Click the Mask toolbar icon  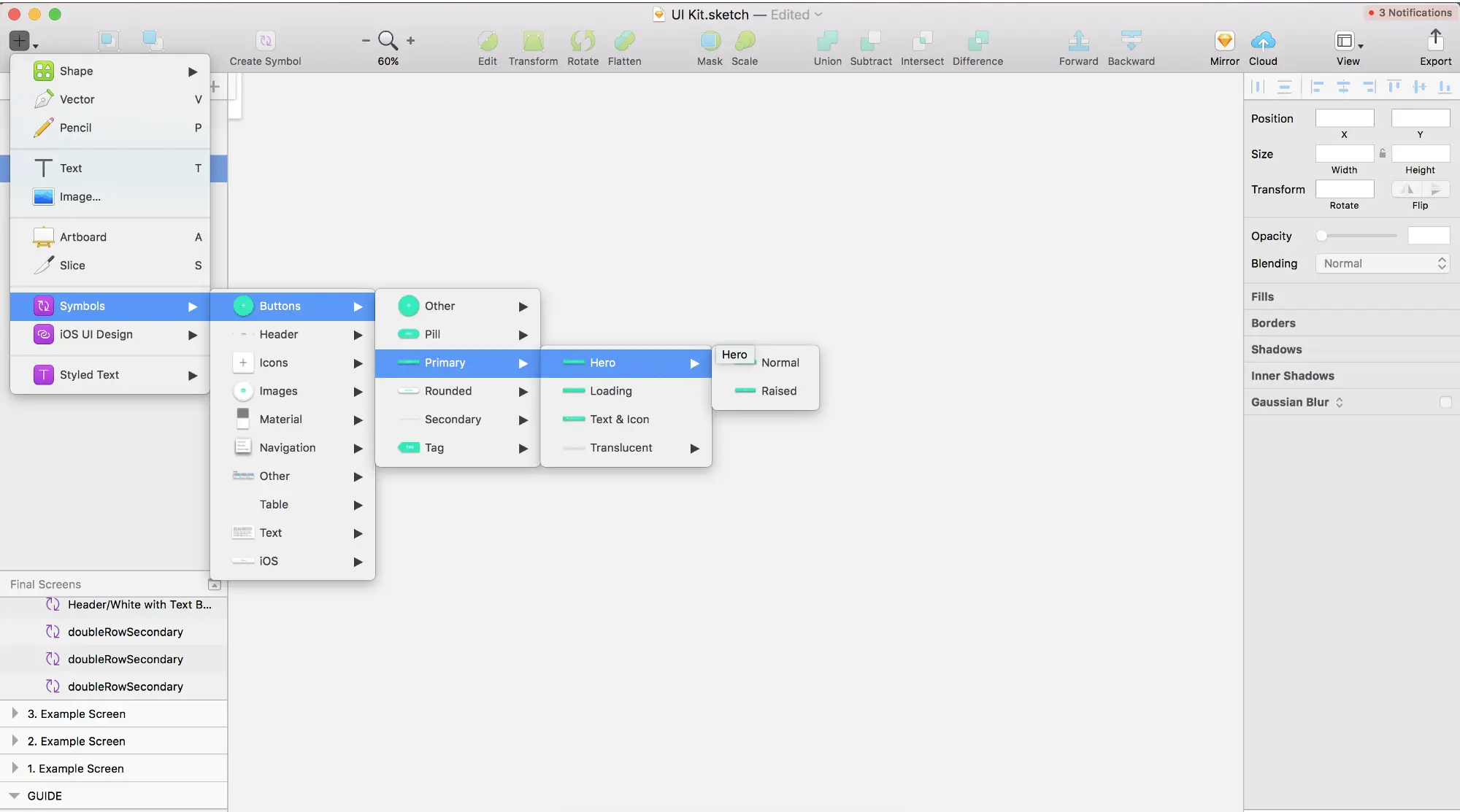(x=710, y=41)
